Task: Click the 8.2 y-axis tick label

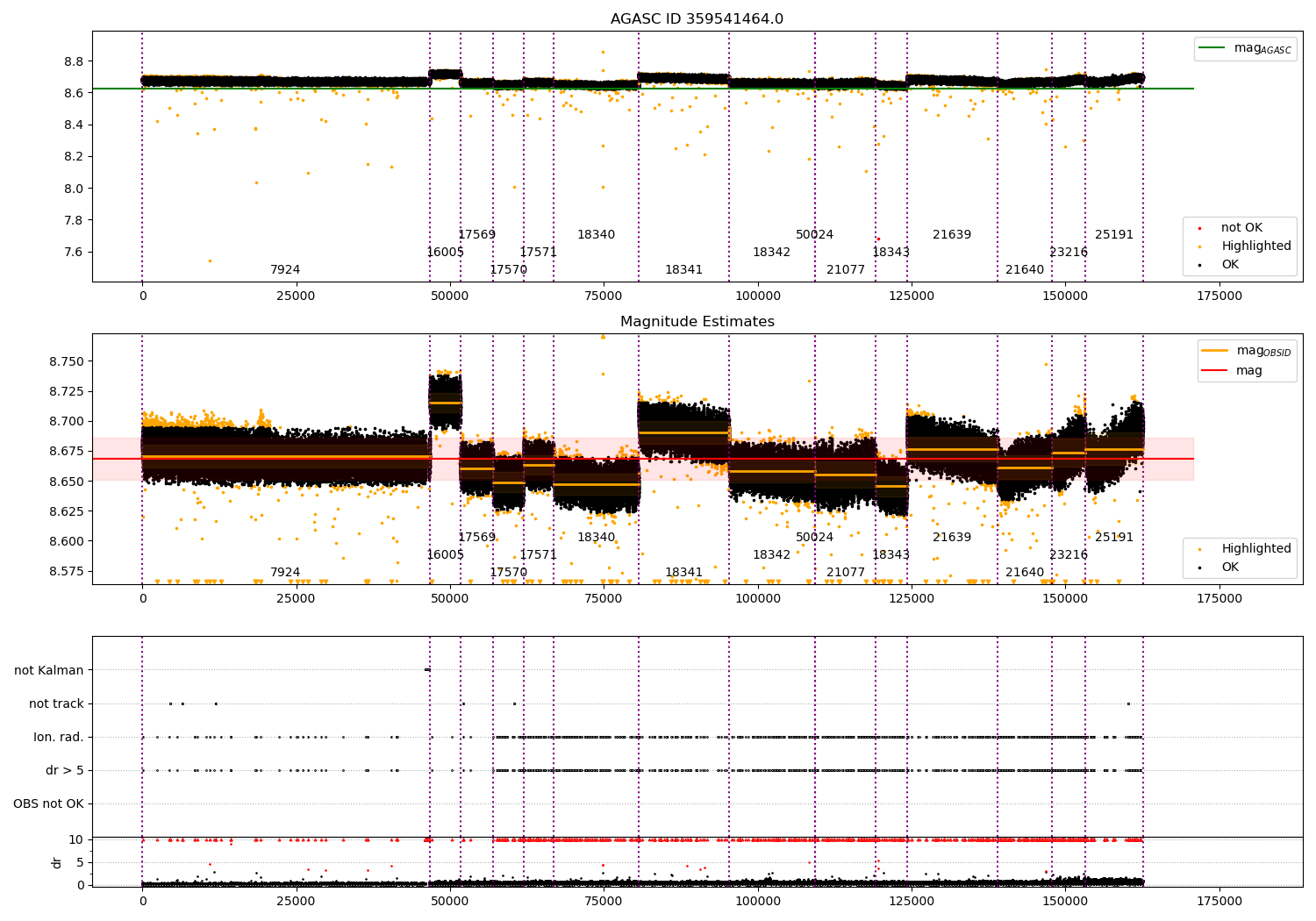Action: 74,156
